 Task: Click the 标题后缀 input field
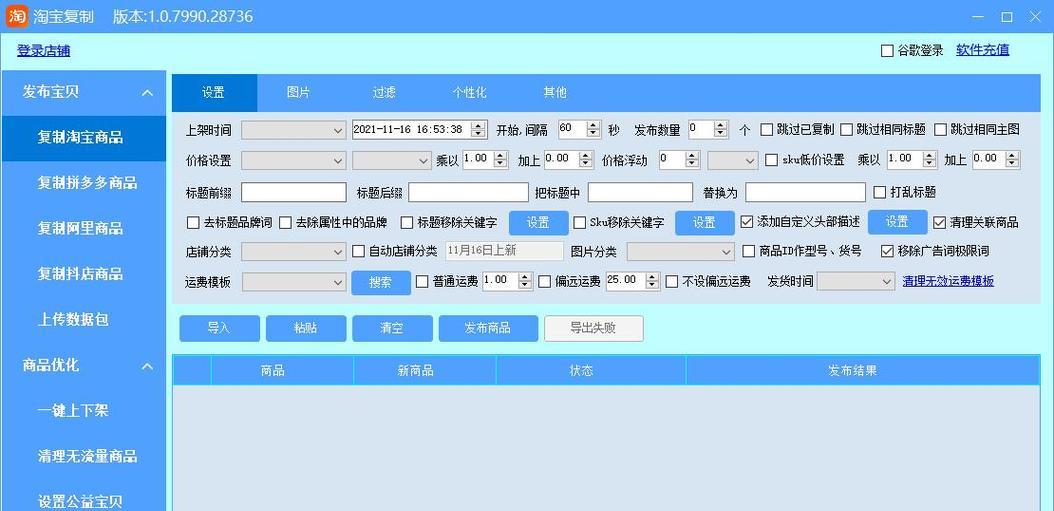[x=469, y=192]
